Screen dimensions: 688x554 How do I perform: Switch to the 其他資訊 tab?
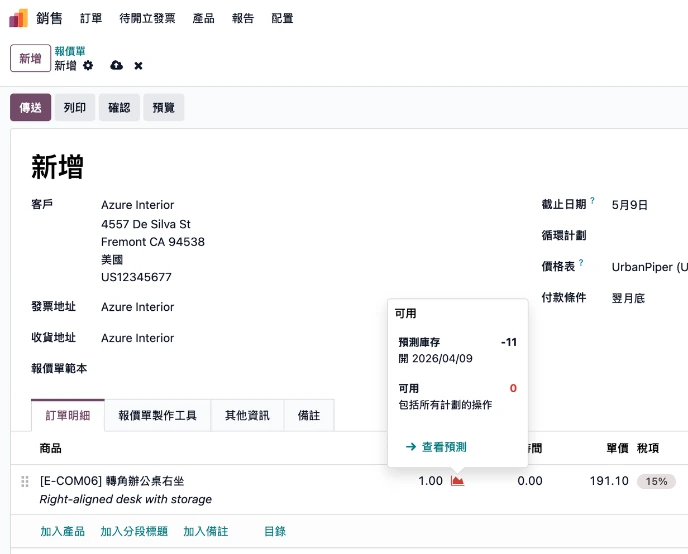pos(247,415)
